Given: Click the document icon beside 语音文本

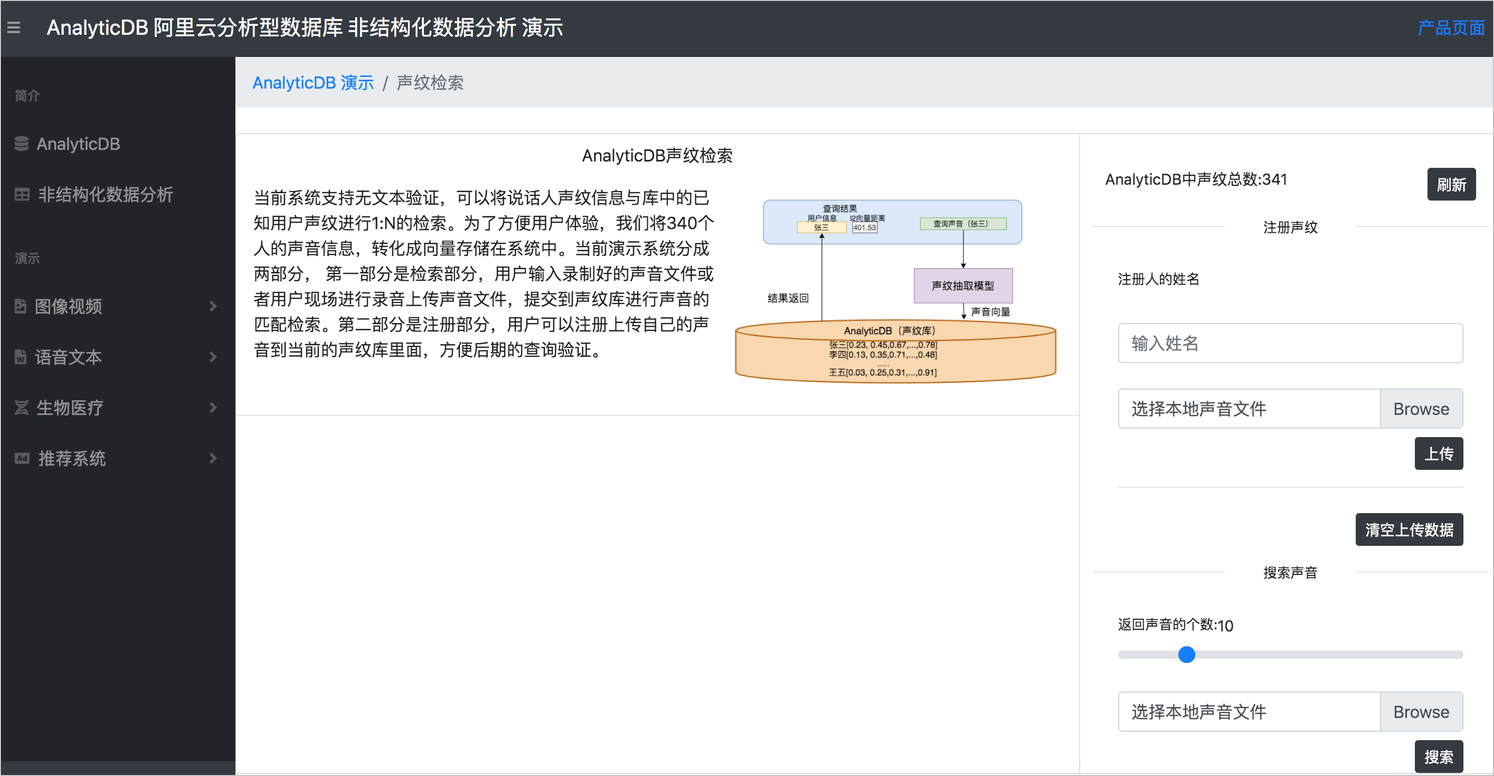Looking at the screenshot, I should tap(20, 357).
